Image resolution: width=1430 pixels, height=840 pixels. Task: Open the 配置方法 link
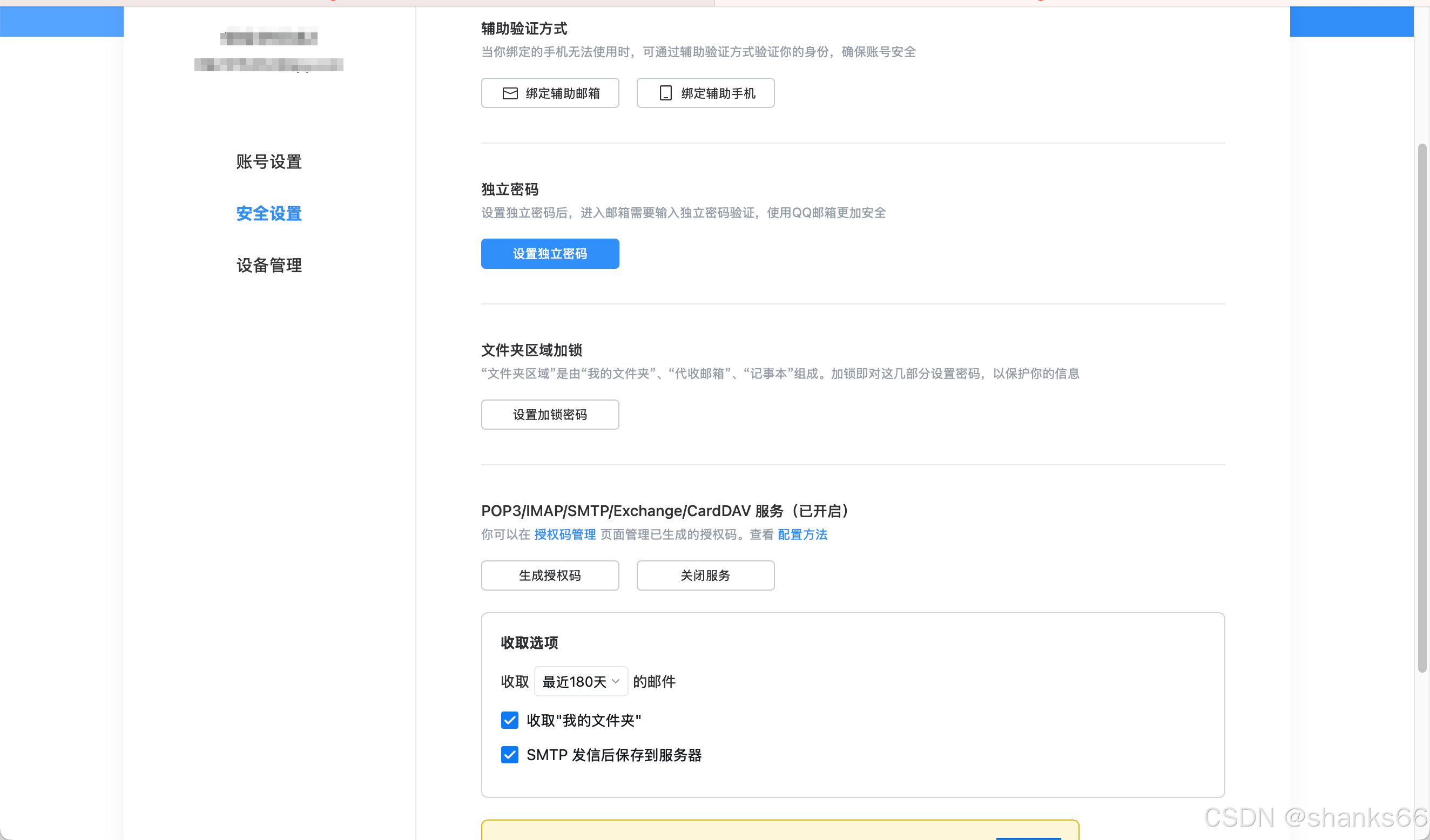click(802, 534)
